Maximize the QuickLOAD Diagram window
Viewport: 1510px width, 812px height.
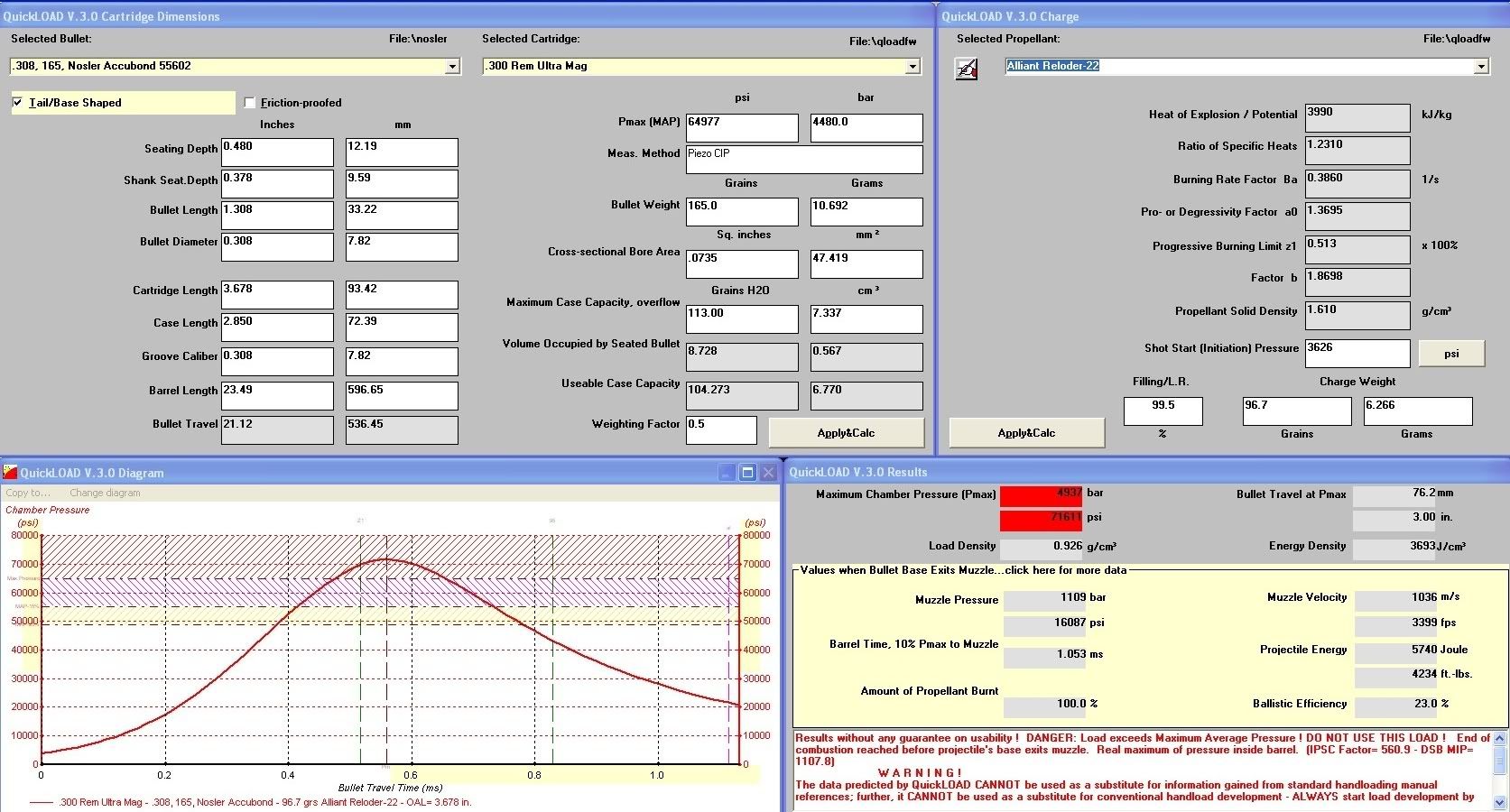click(x=747, y=473)
